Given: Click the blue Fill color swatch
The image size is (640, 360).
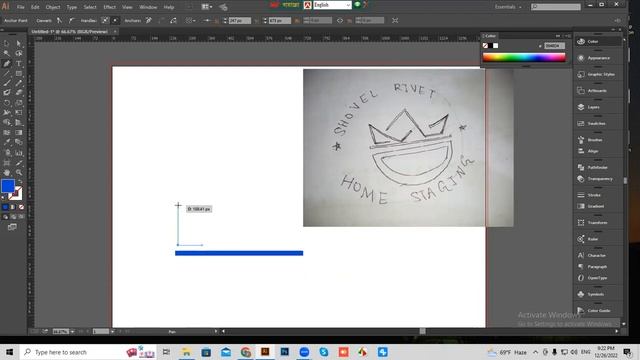Looking at the screenshot, I should pyautogui.click(x=8, y=186).
